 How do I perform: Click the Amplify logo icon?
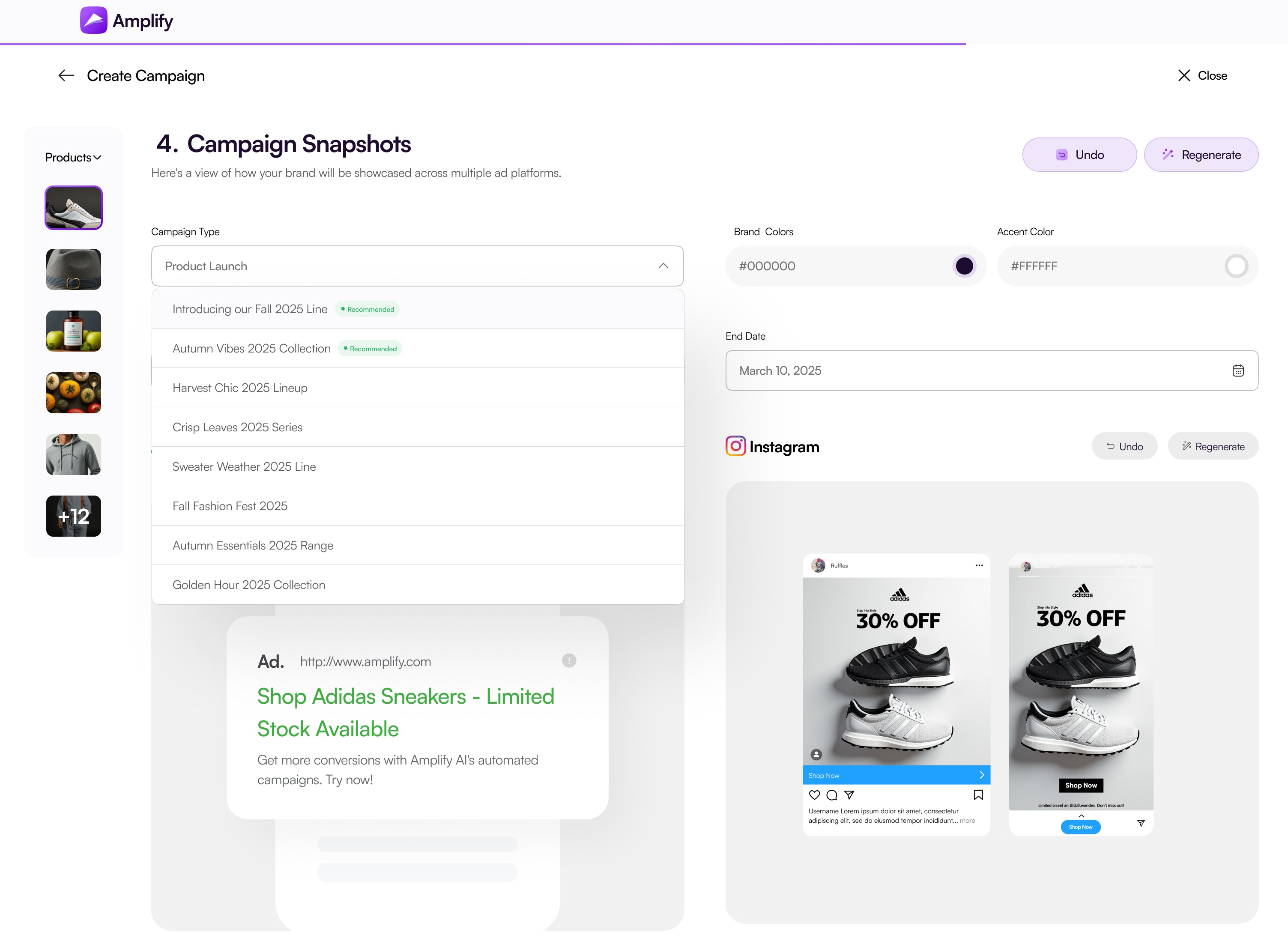(94, 20)
